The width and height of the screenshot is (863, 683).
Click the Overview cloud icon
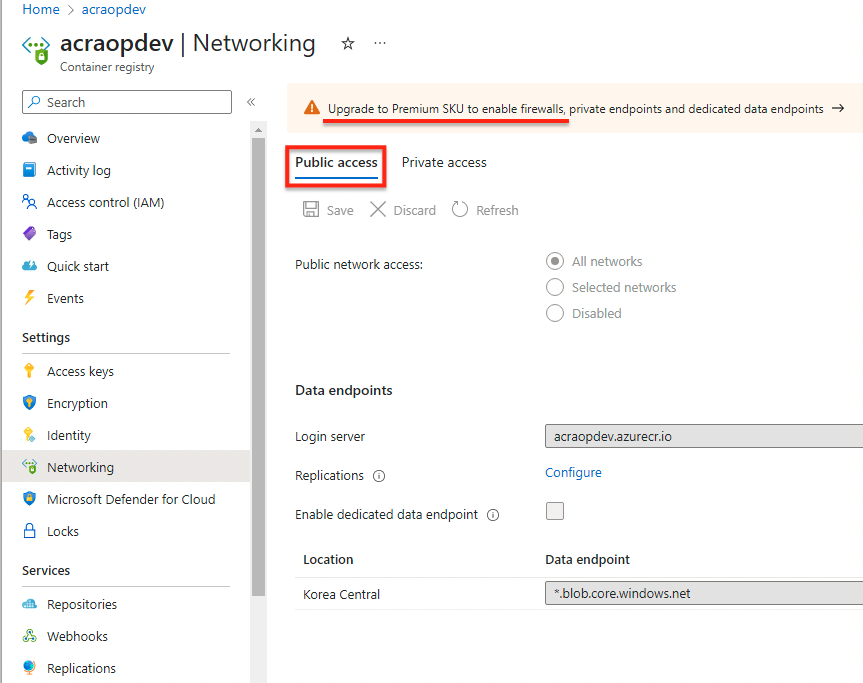(30, 138)
